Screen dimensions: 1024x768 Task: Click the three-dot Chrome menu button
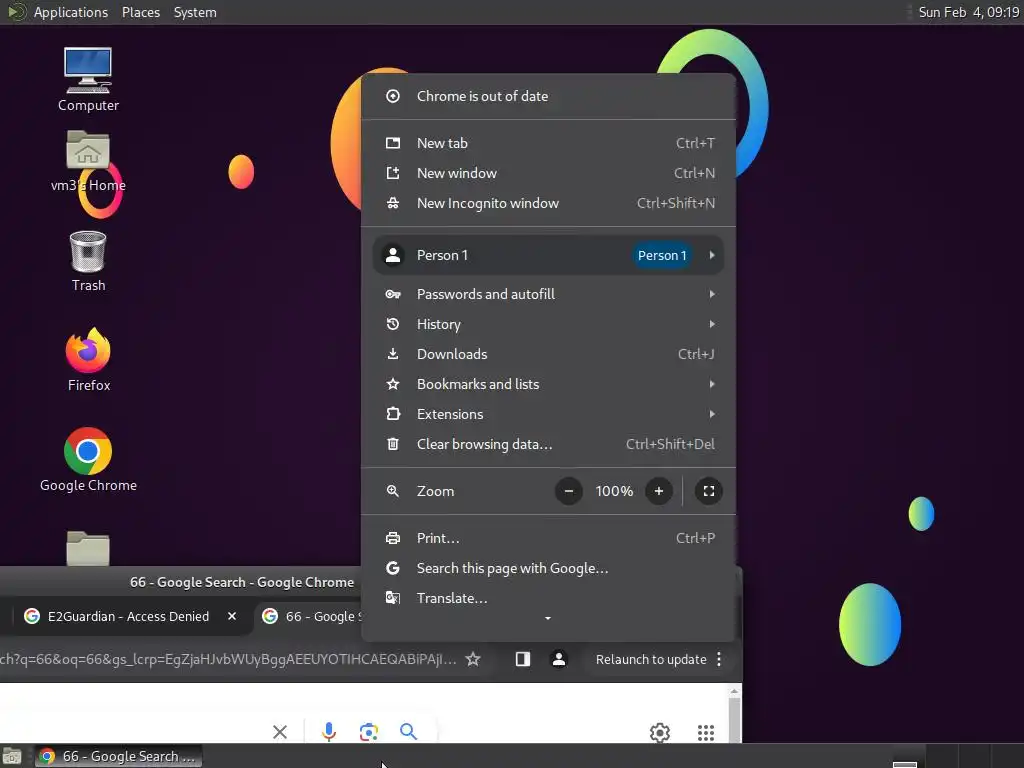[x=719, y=660]
